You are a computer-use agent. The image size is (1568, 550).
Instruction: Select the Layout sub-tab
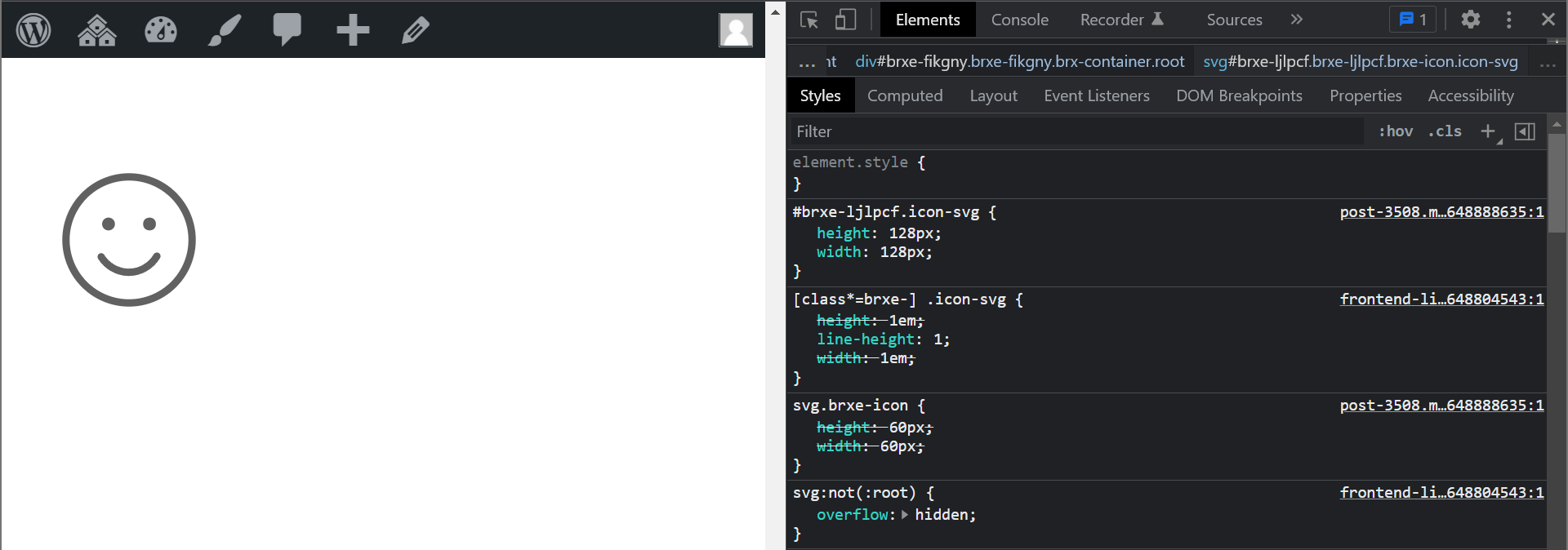tap(993, 95)
